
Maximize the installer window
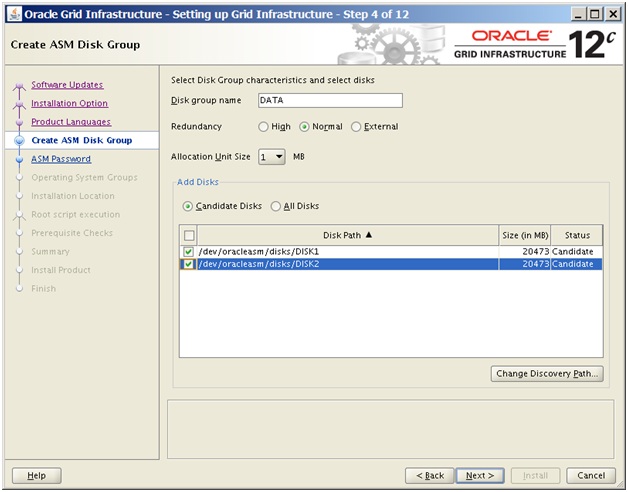pos(596,15)
